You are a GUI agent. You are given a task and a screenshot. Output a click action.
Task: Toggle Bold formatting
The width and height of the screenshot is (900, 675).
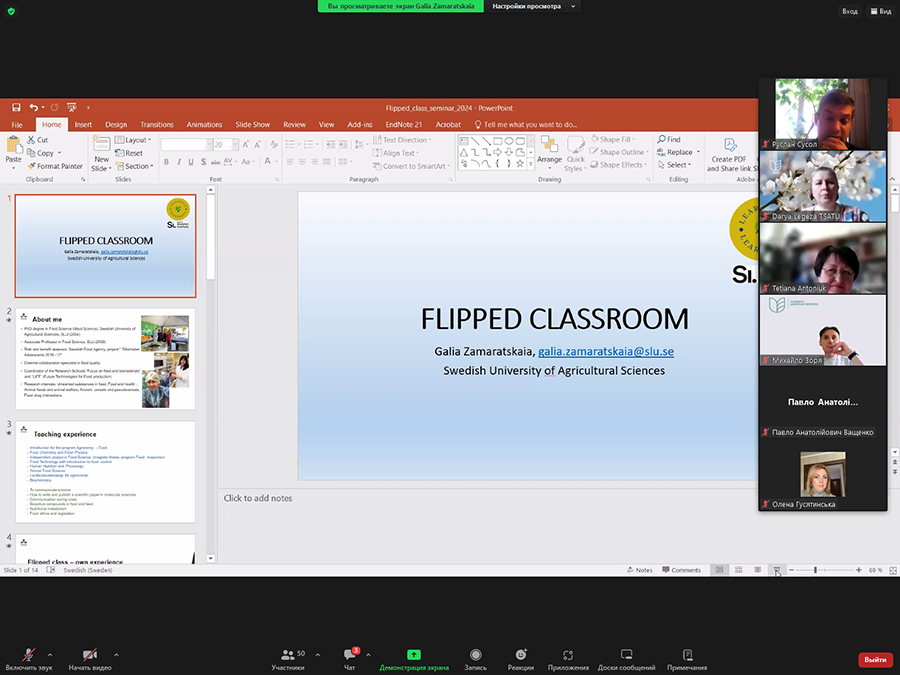click(166, 162)
